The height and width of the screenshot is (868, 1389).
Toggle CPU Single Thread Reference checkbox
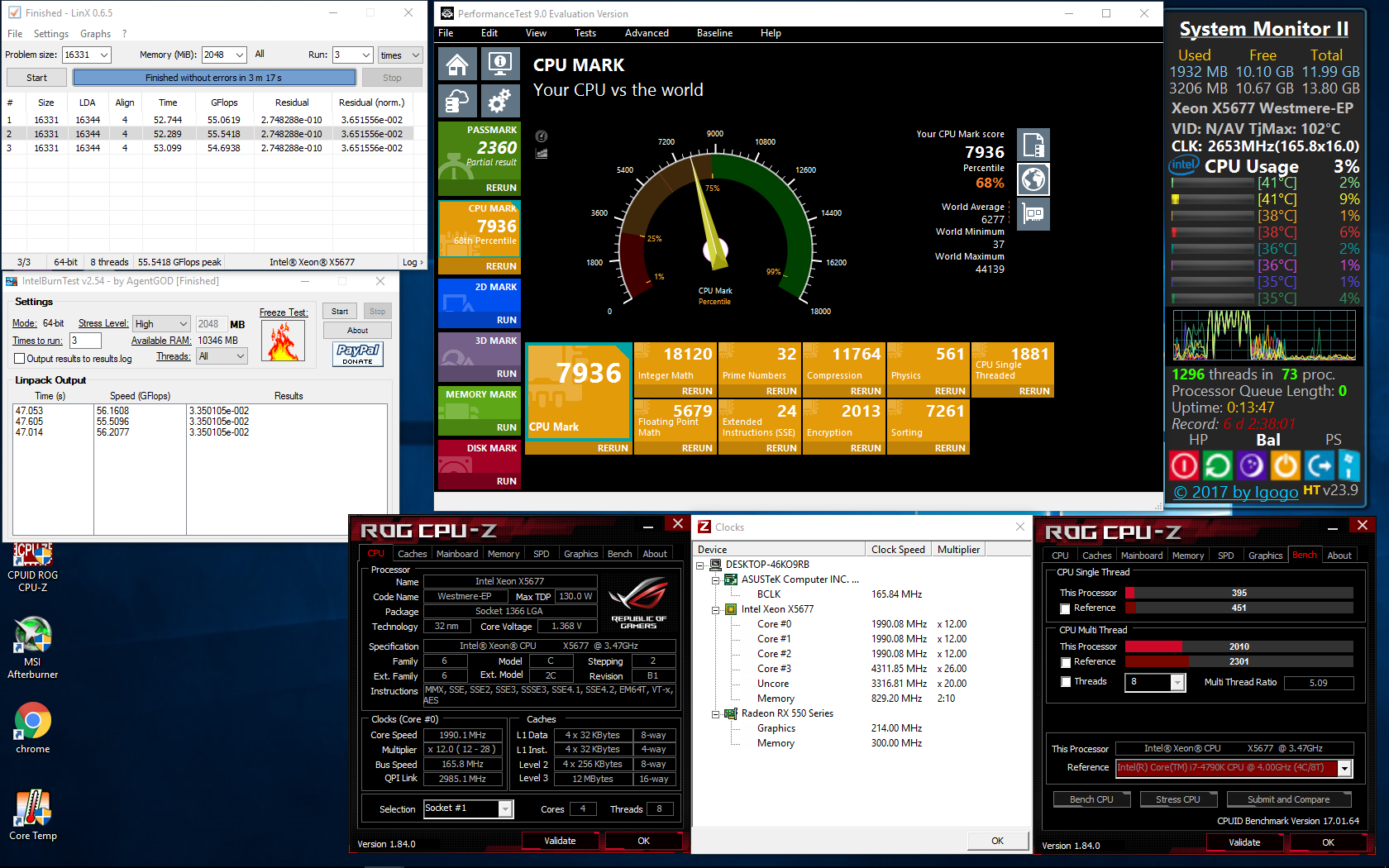tap(1065, 608)
